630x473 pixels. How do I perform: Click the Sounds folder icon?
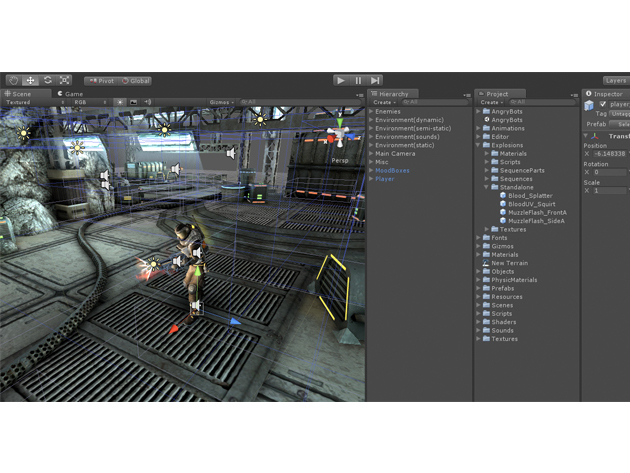click(x=486, y=330)
